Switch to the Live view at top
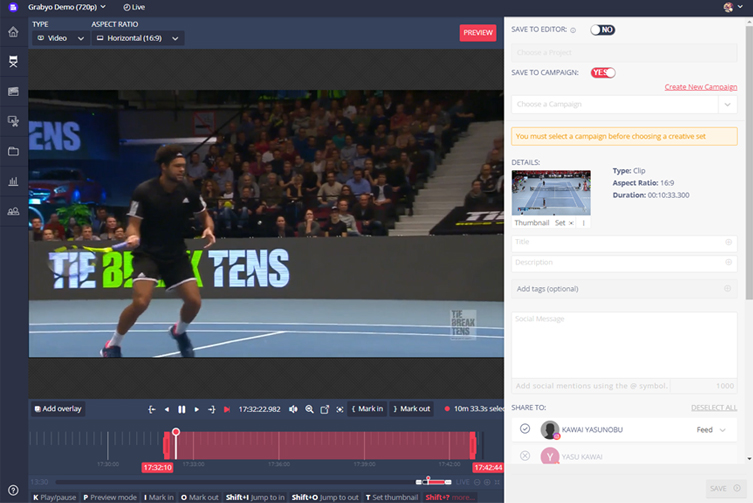Viewport: 753px width, 503px height. coord(134,7)
